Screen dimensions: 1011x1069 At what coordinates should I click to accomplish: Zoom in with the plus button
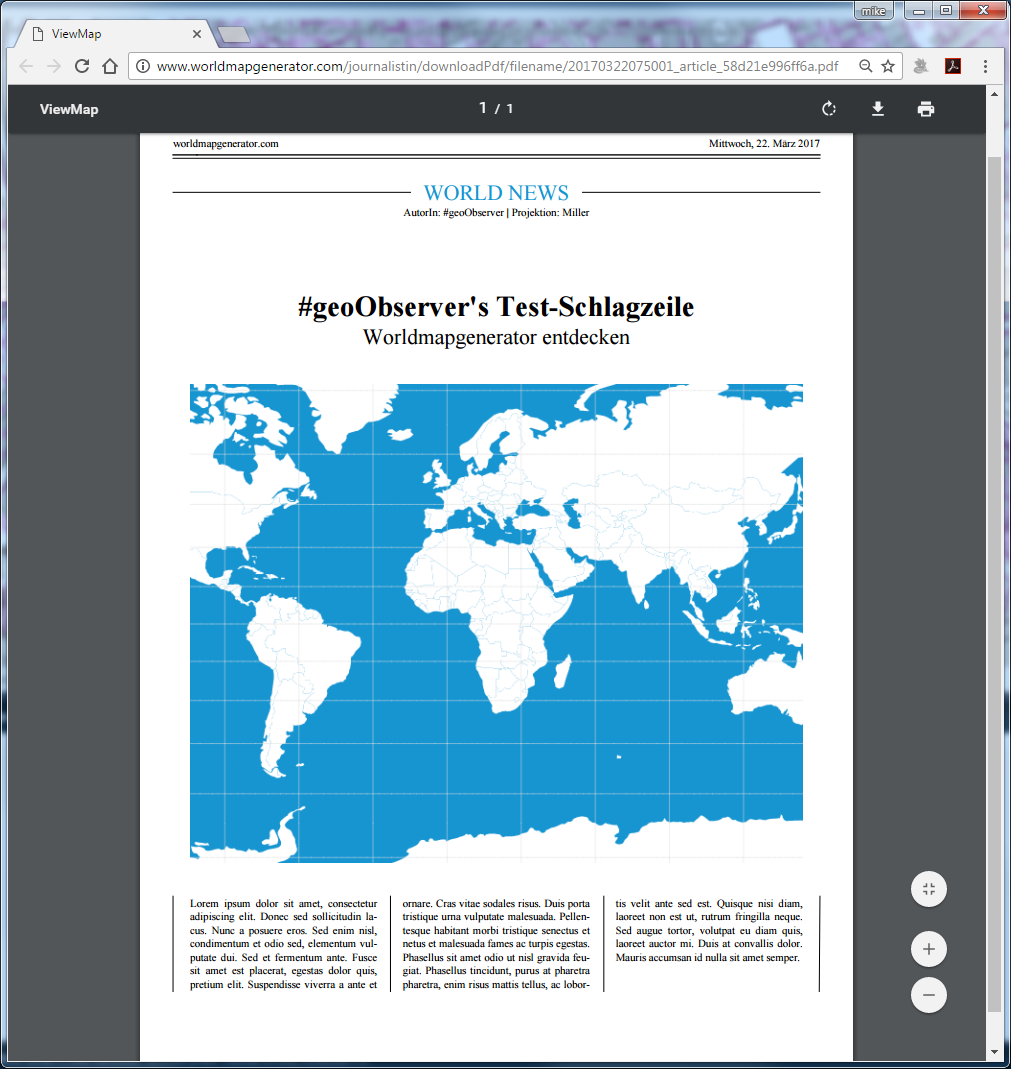click(929, 949)
